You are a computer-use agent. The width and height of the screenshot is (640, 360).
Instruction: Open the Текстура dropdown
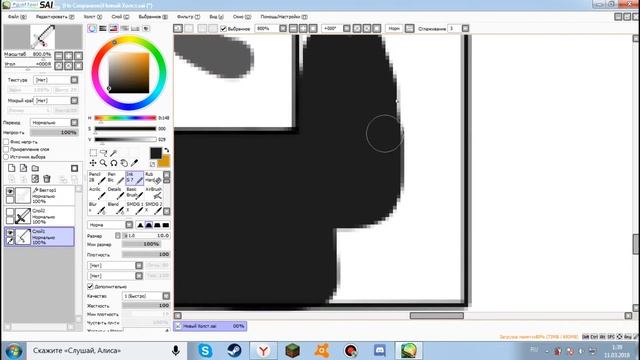coord(56,80)
